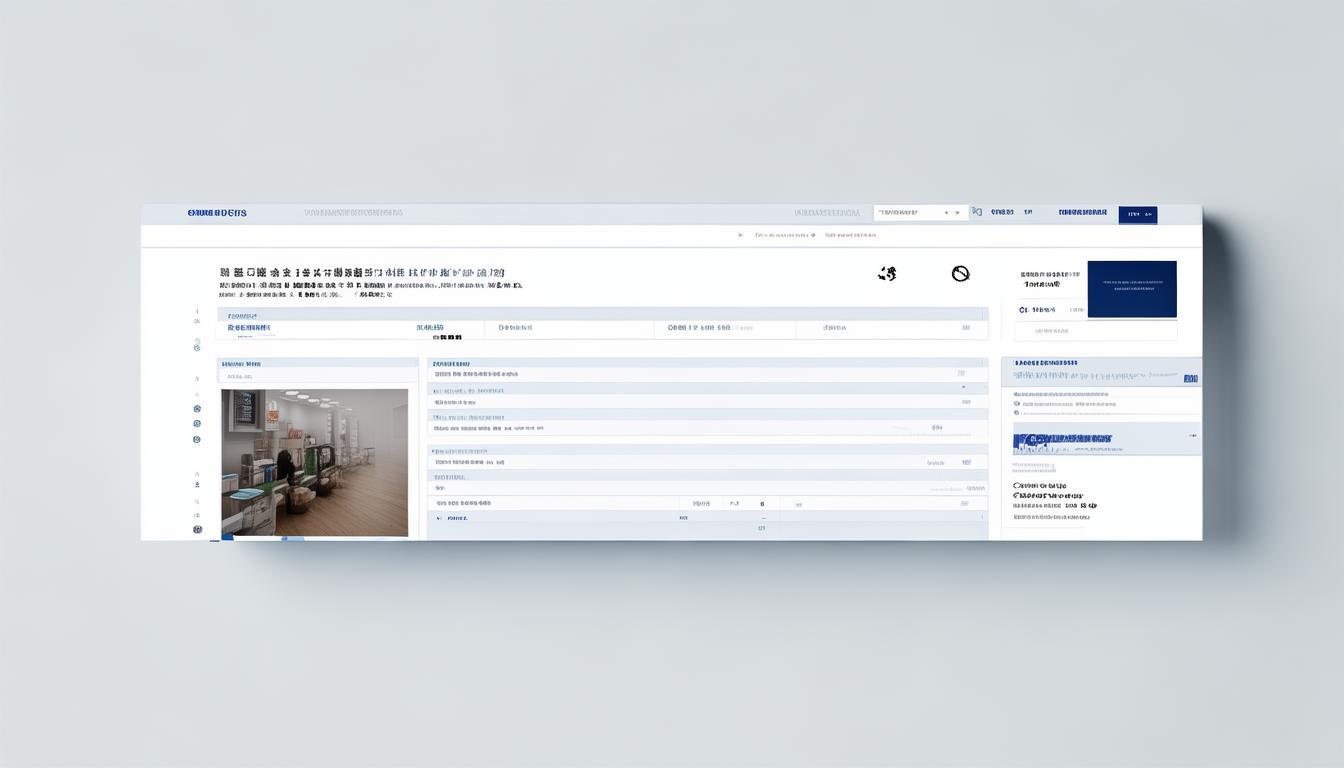
Task: Click middle icon of three grouped sidebar icons
Action: point(197,424)
